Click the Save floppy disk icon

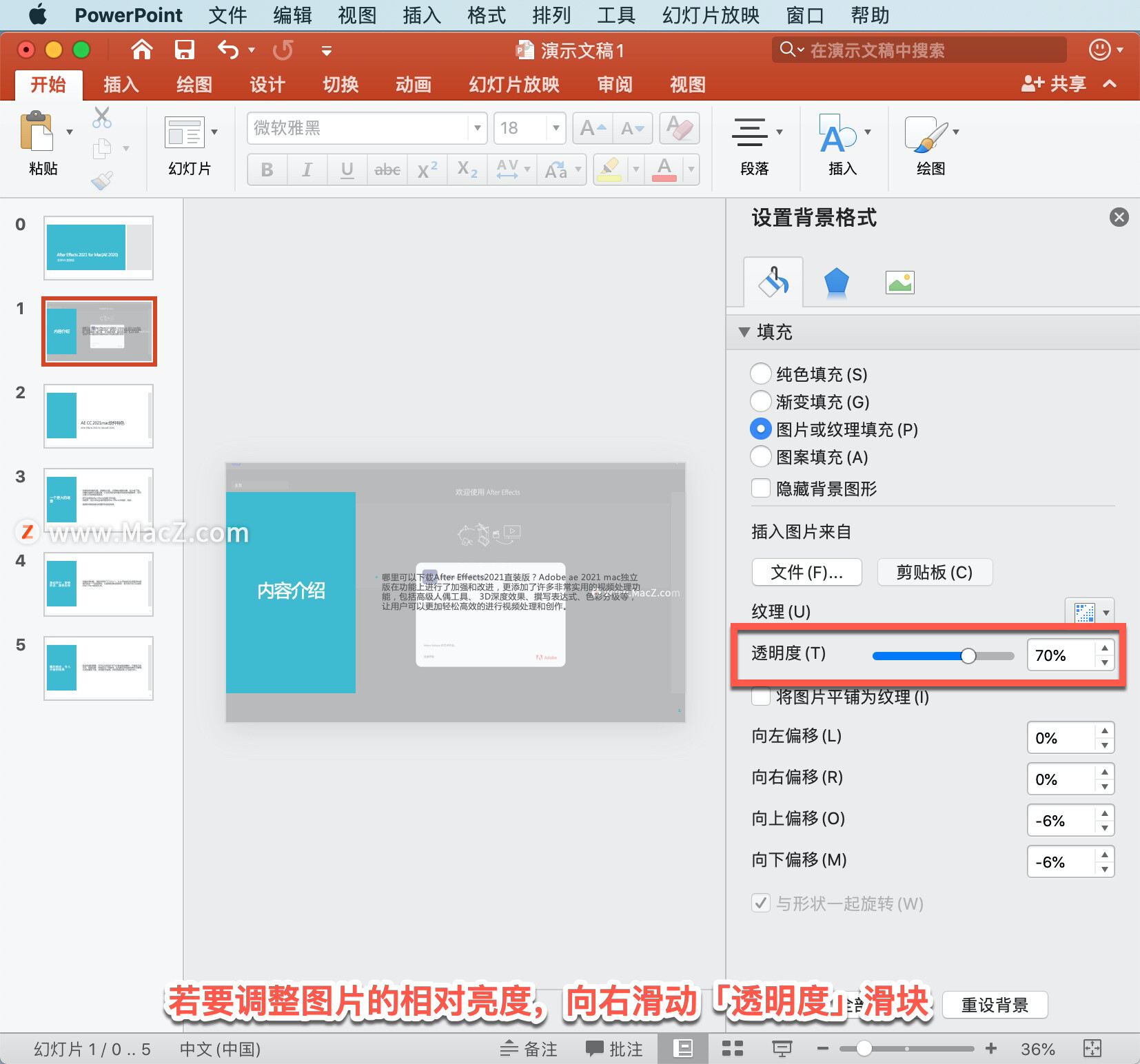pyautogui.click(x=184, y=50)
